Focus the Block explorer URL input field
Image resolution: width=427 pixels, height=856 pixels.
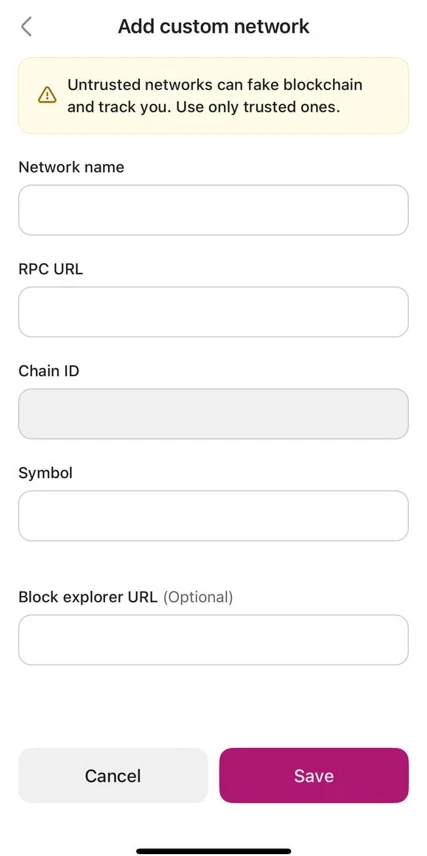(x=214, y=640)
